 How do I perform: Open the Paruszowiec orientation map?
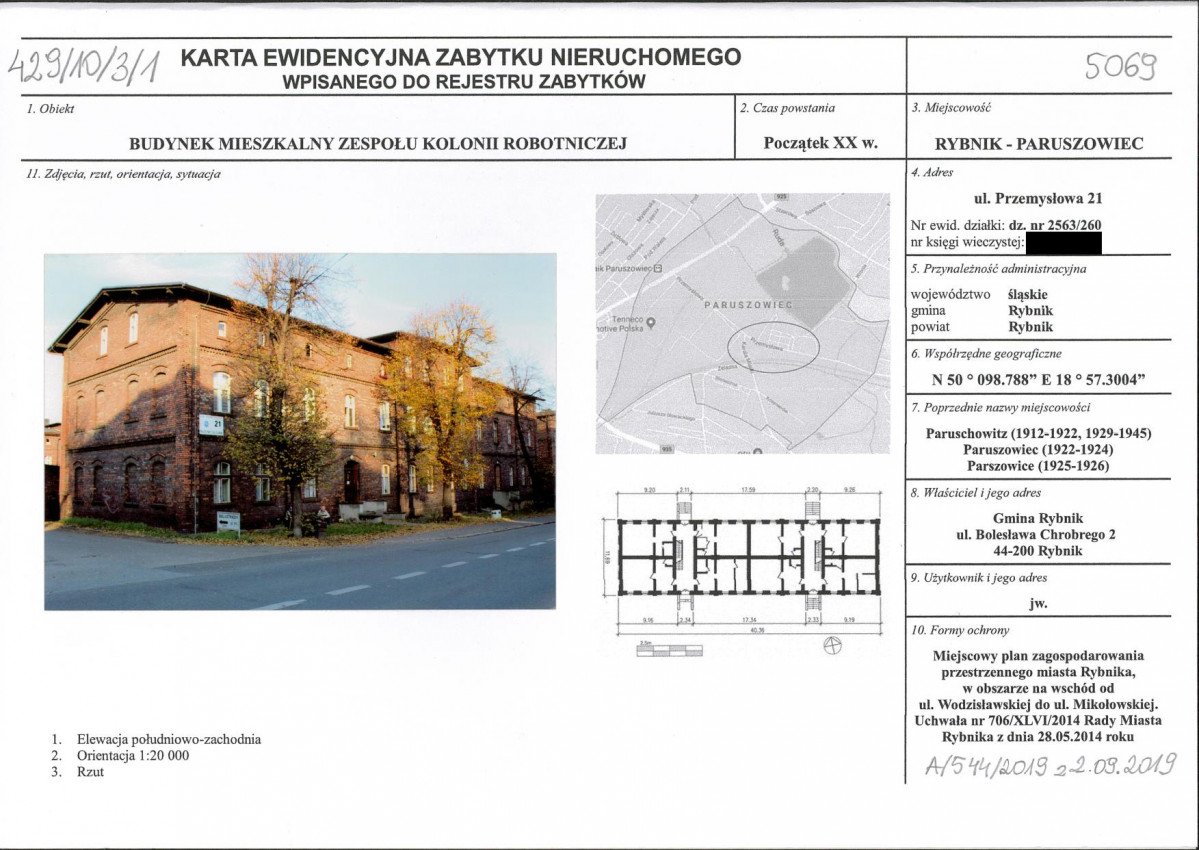tap(742, 323)
